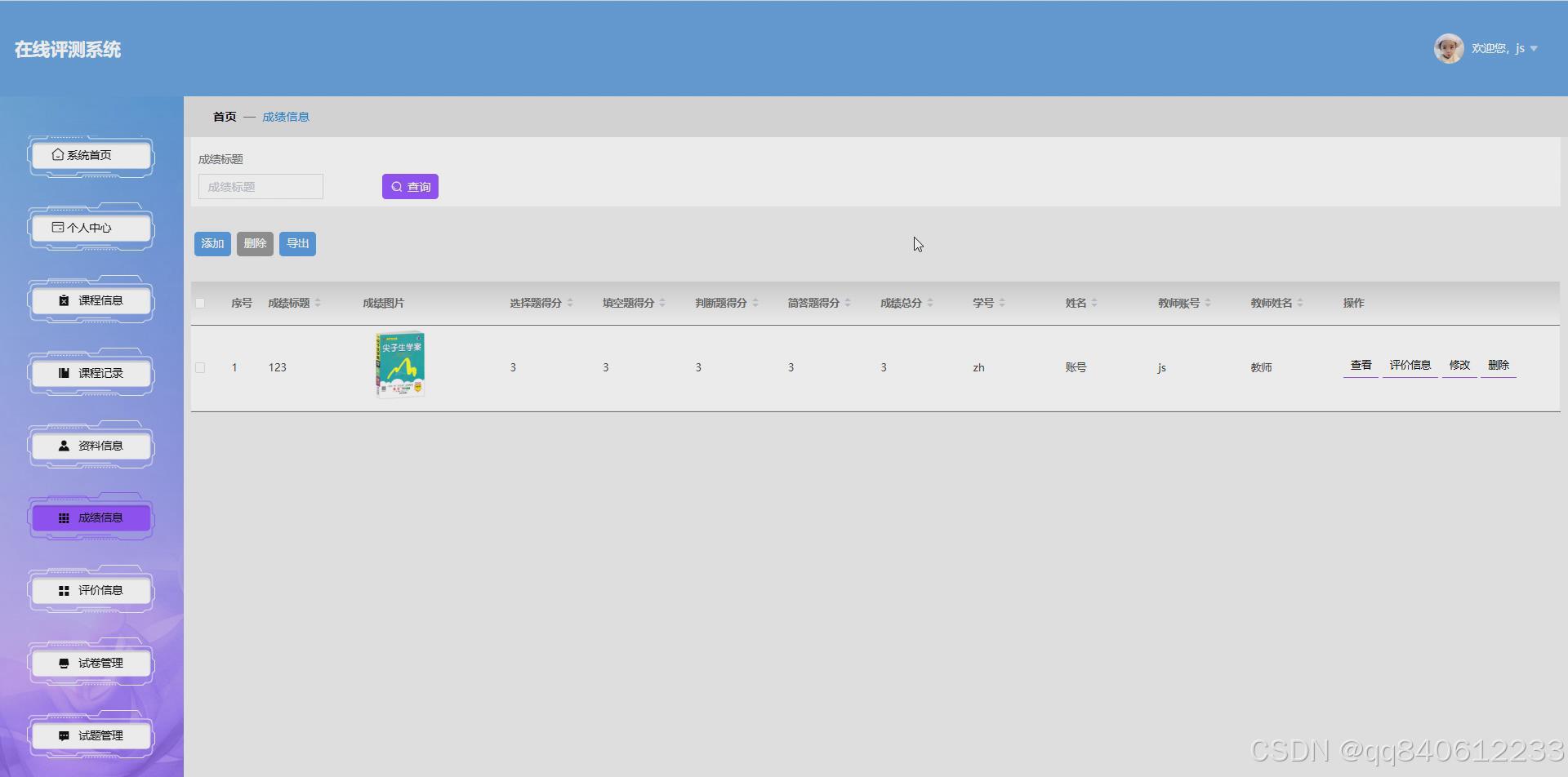Sort by 学号 column
The height and width of the screenshot is (777, 1568).
point(1002,303)
